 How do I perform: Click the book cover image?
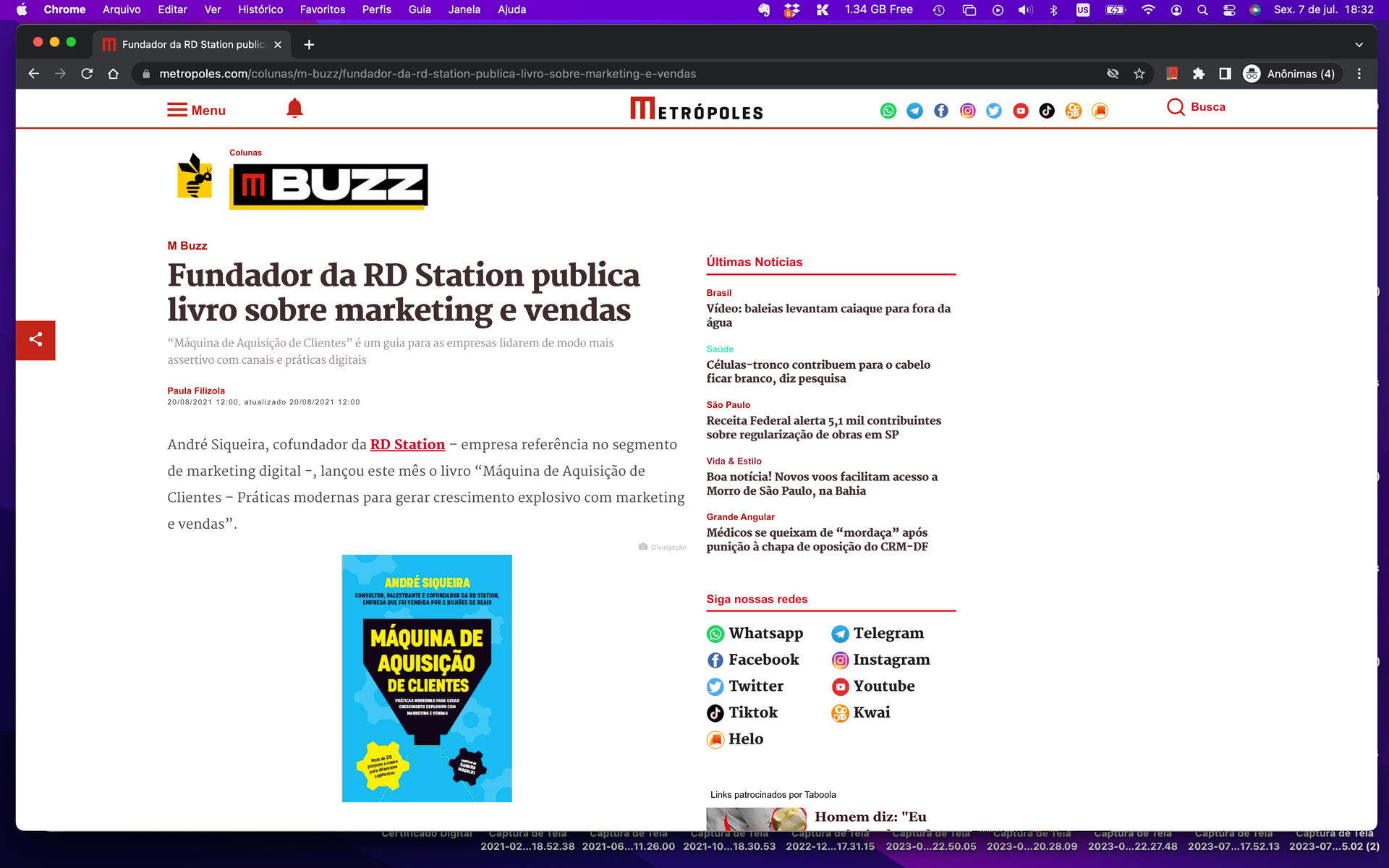point(427,678)
